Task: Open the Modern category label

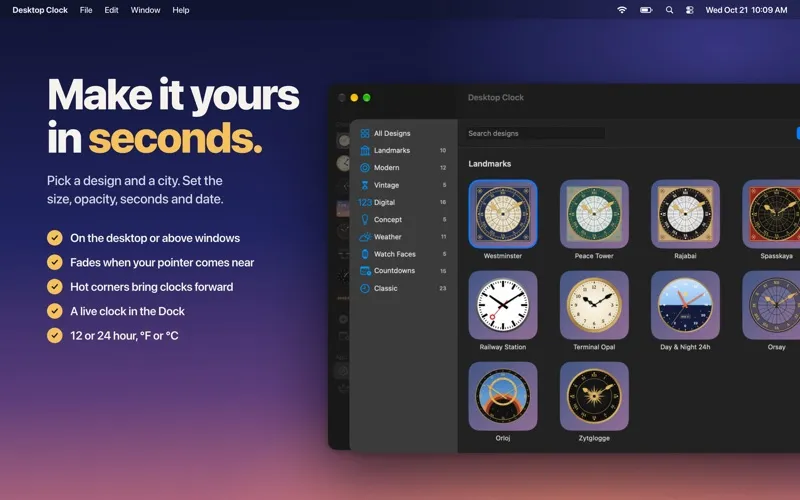Action: [x=386, y=168]
